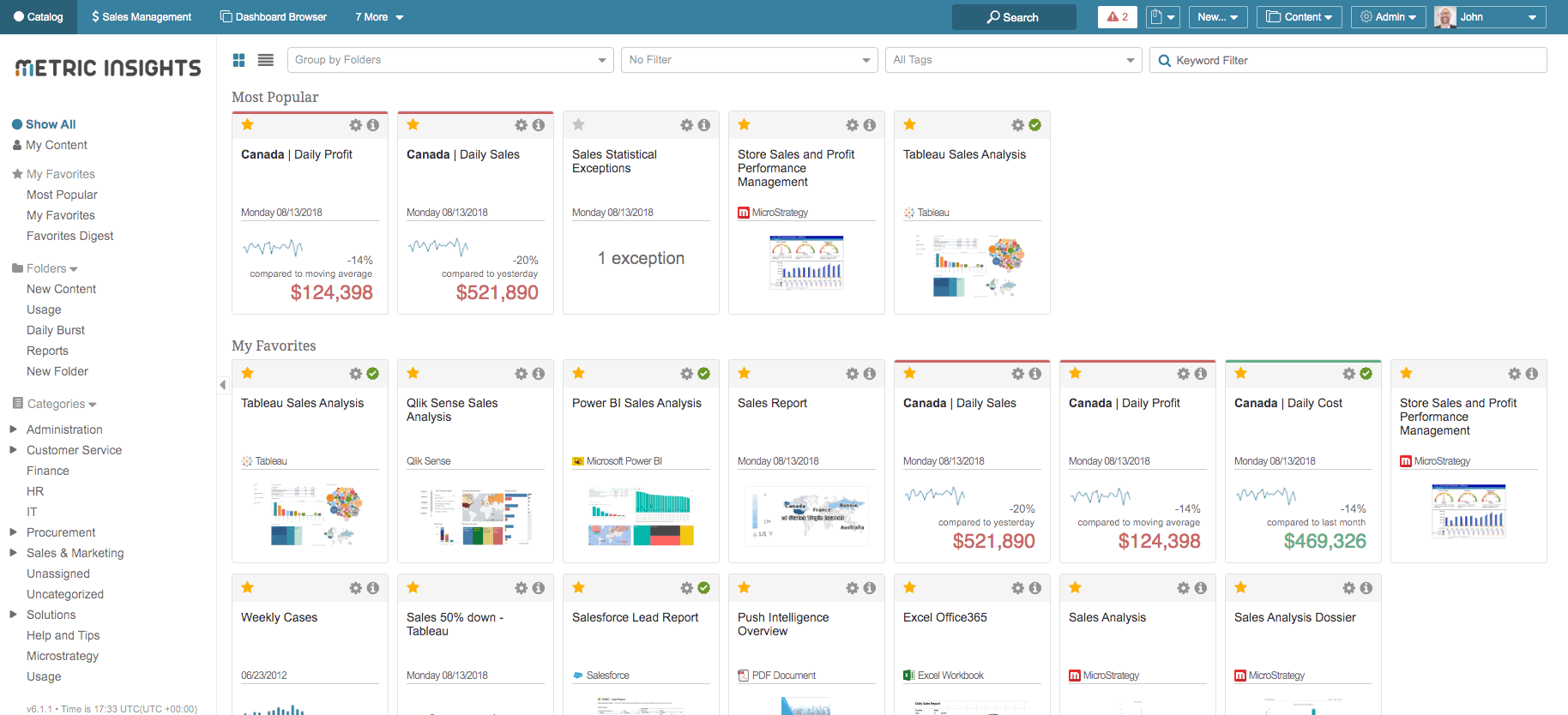The height and width of the screenshot is (715, 1568).
Task: Open Group by Folders dropdown
Action: [450, 60]
